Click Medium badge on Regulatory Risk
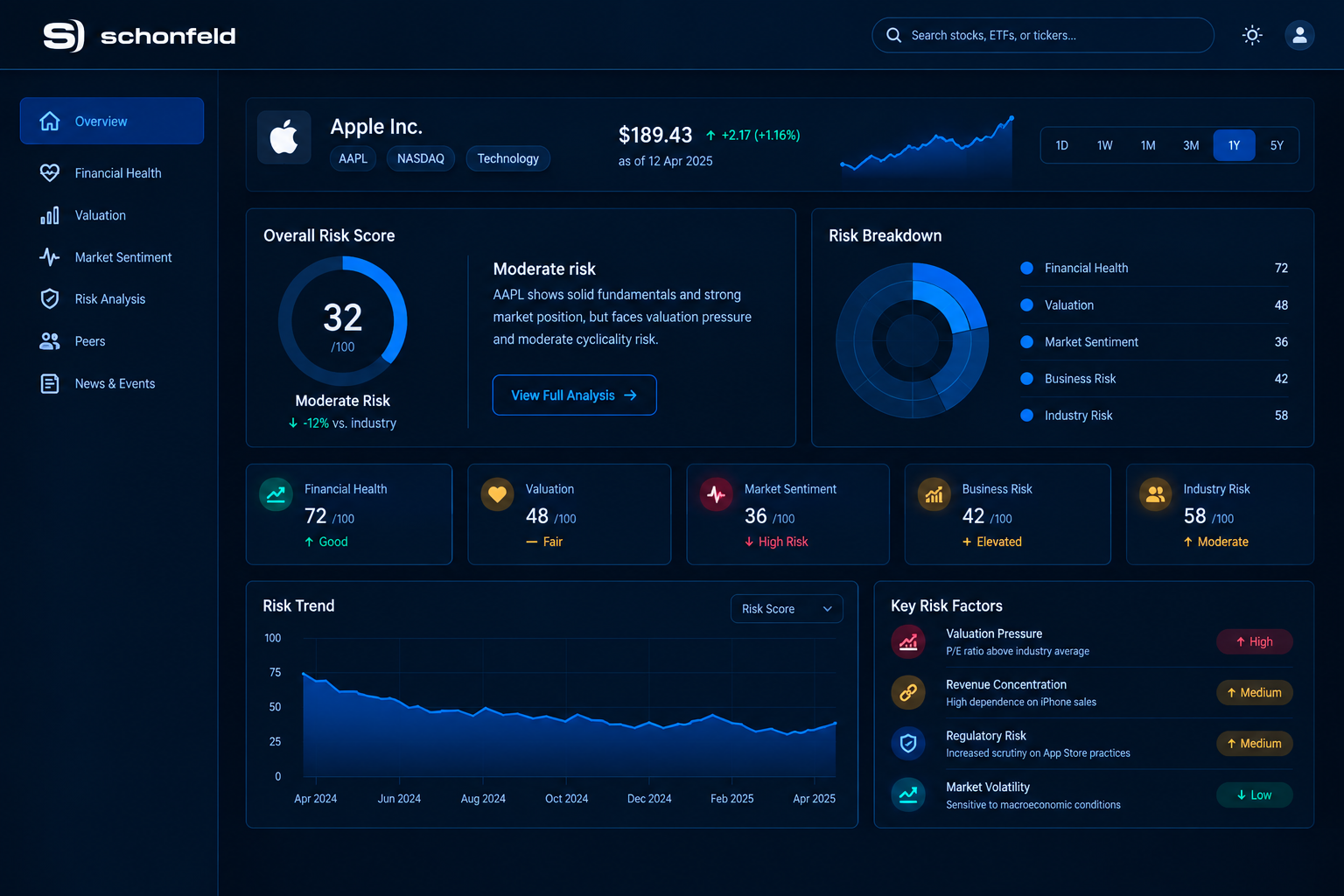The image size is (1344, 896). (1254, 743)
